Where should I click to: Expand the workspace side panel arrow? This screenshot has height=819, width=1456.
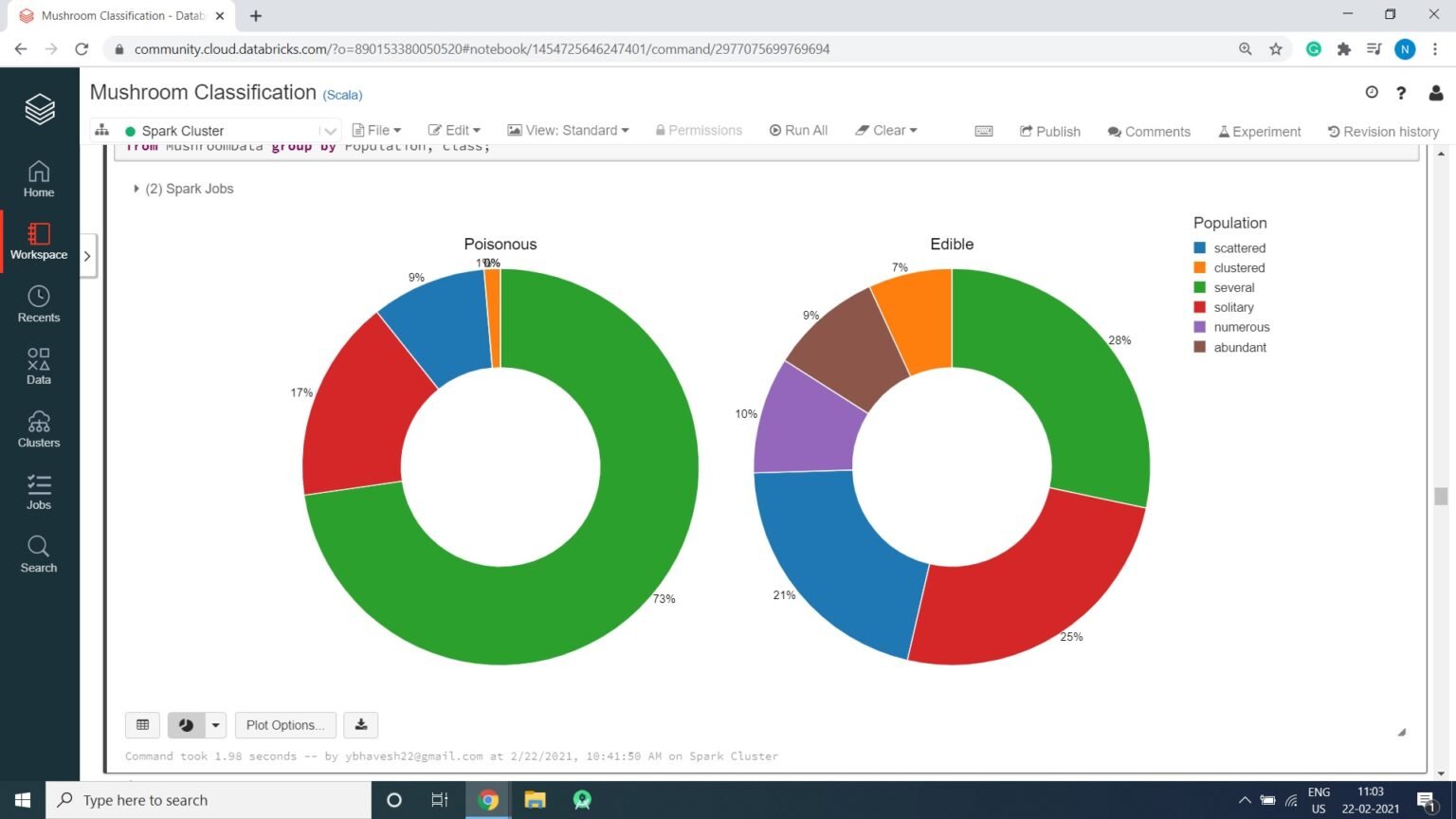(x=87, y=256)
